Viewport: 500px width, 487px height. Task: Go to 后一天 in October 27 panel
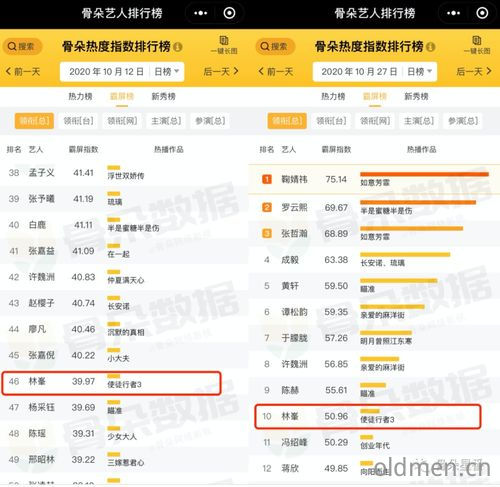point(474,71)
